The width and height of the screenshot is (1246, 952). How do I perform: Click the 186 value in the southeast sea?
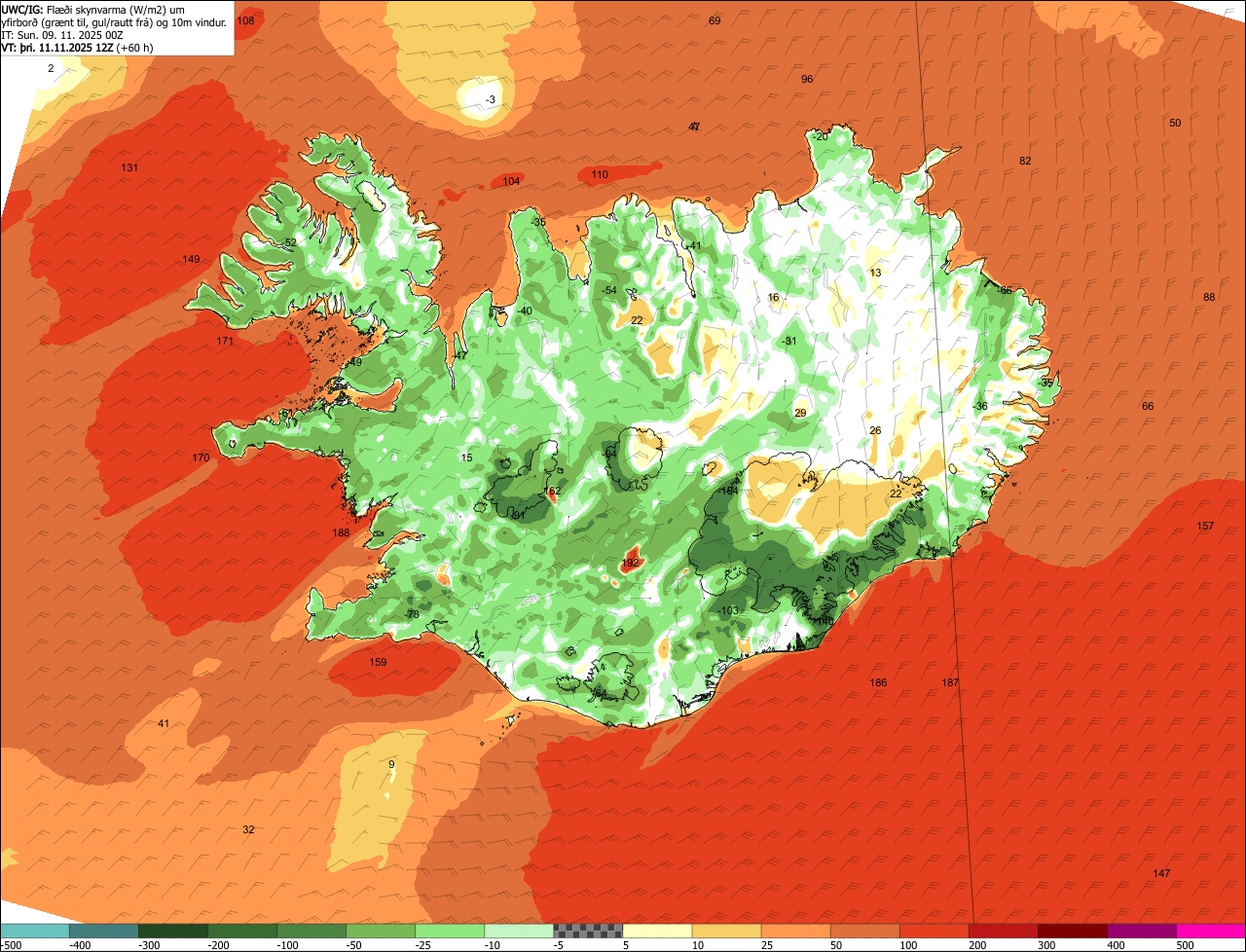click(878, 682)
